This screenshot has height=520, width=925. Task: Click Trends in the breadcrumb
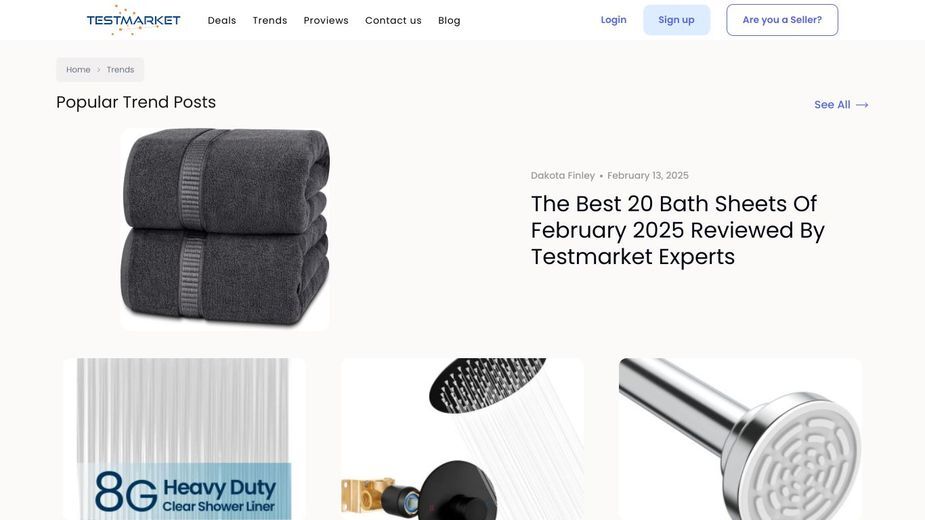[120, 70]
